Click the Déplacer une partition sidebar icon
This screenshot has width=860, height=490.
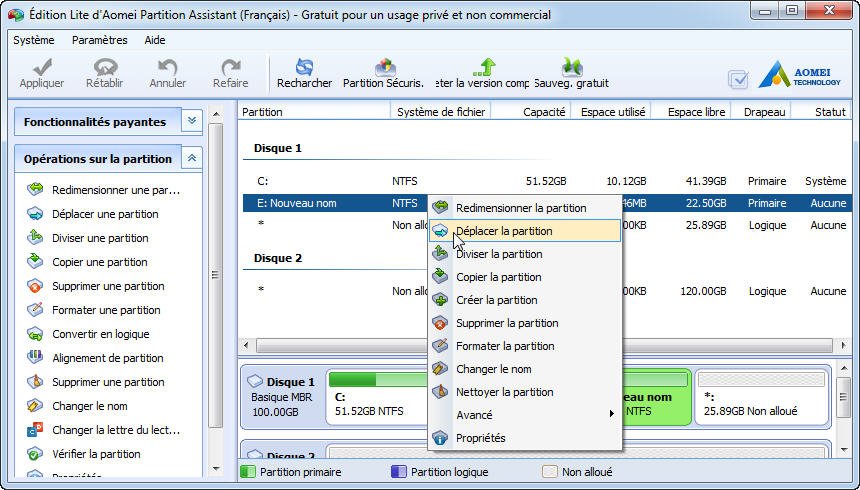[35, 214]
